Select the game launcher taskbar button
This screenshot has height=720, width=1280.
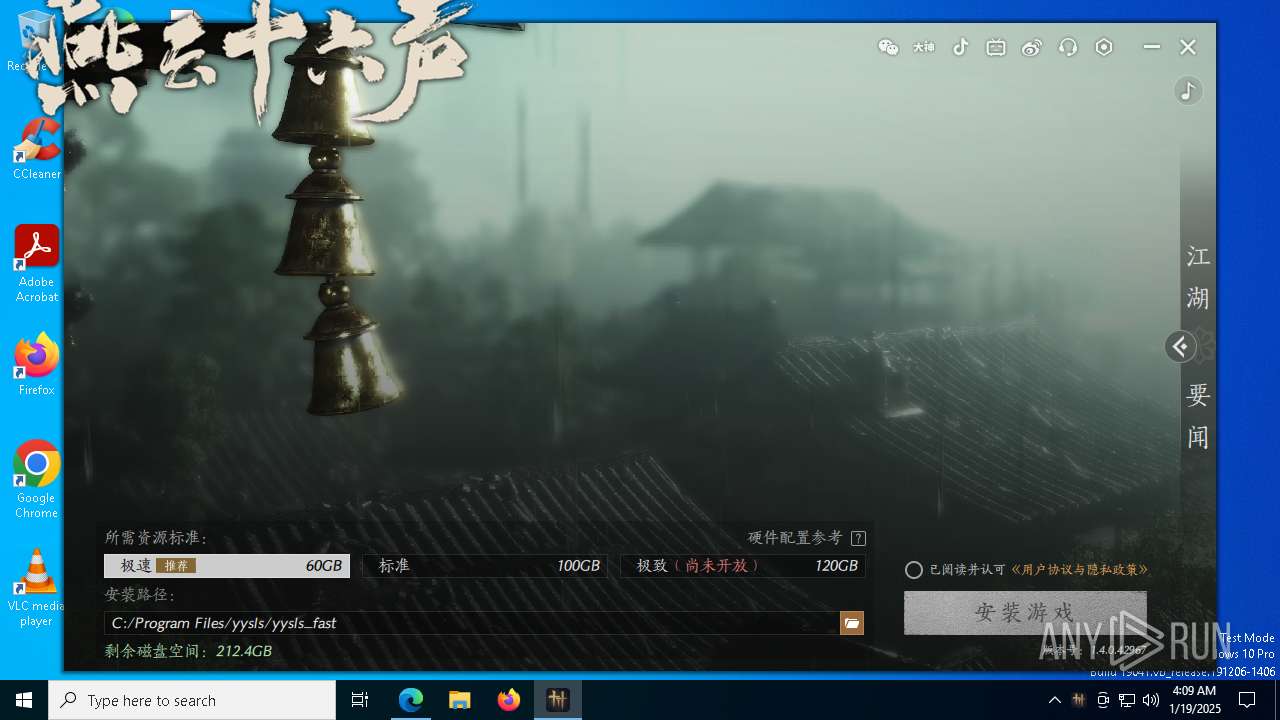(557, 700)
